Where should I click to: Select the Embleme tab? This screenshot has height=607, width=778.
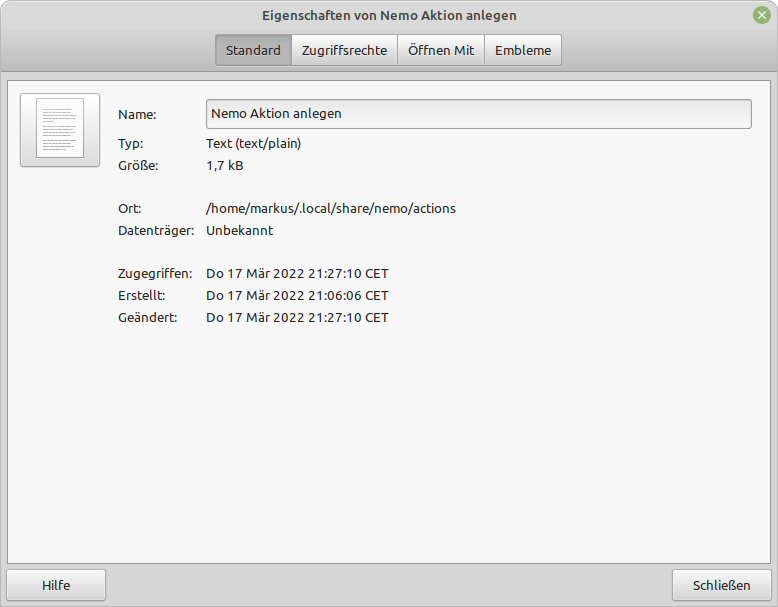523,50
